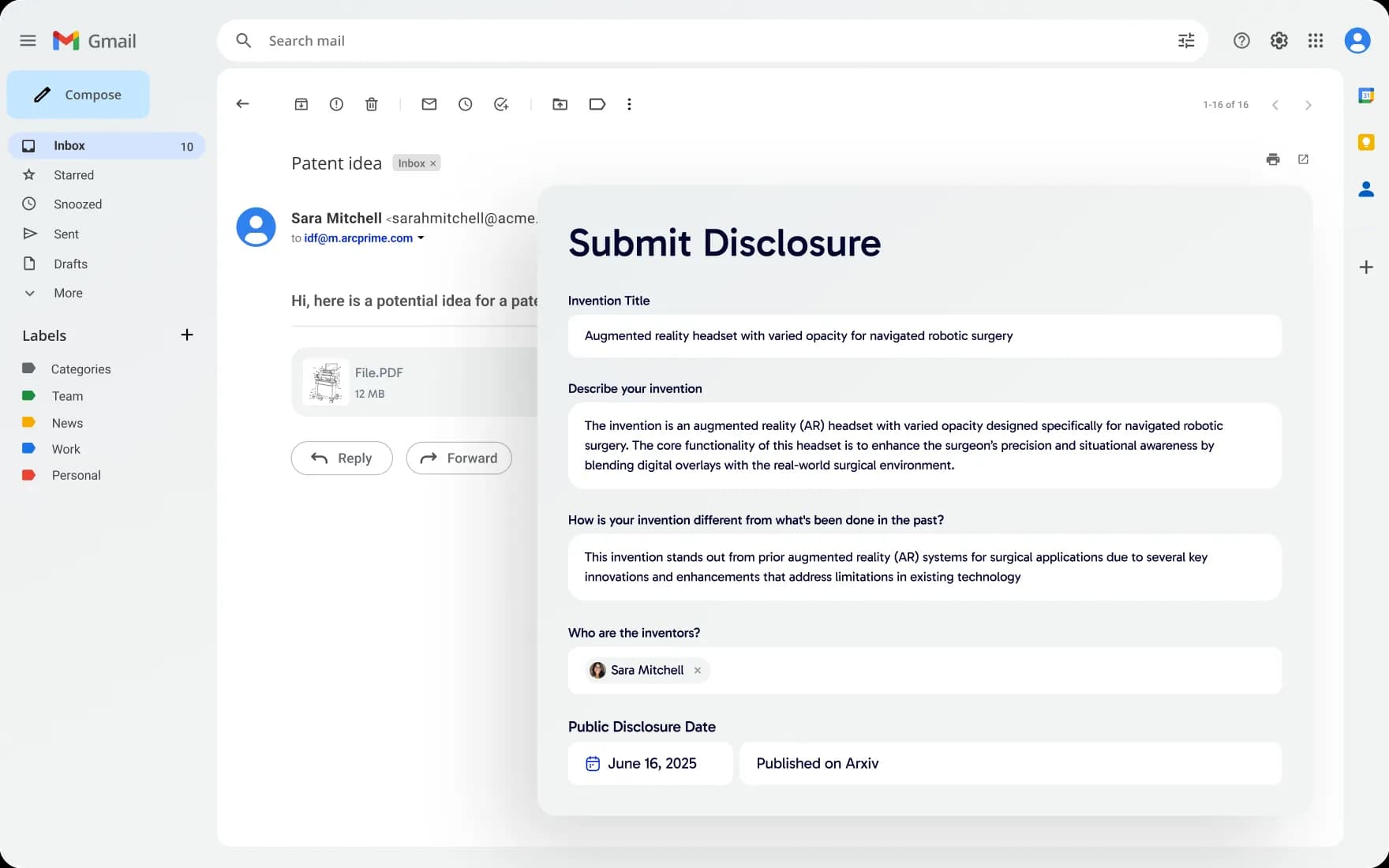Apply a label using label icon
The width and height of the screenshot is (1389, 868).
click(x=597, y=104)
